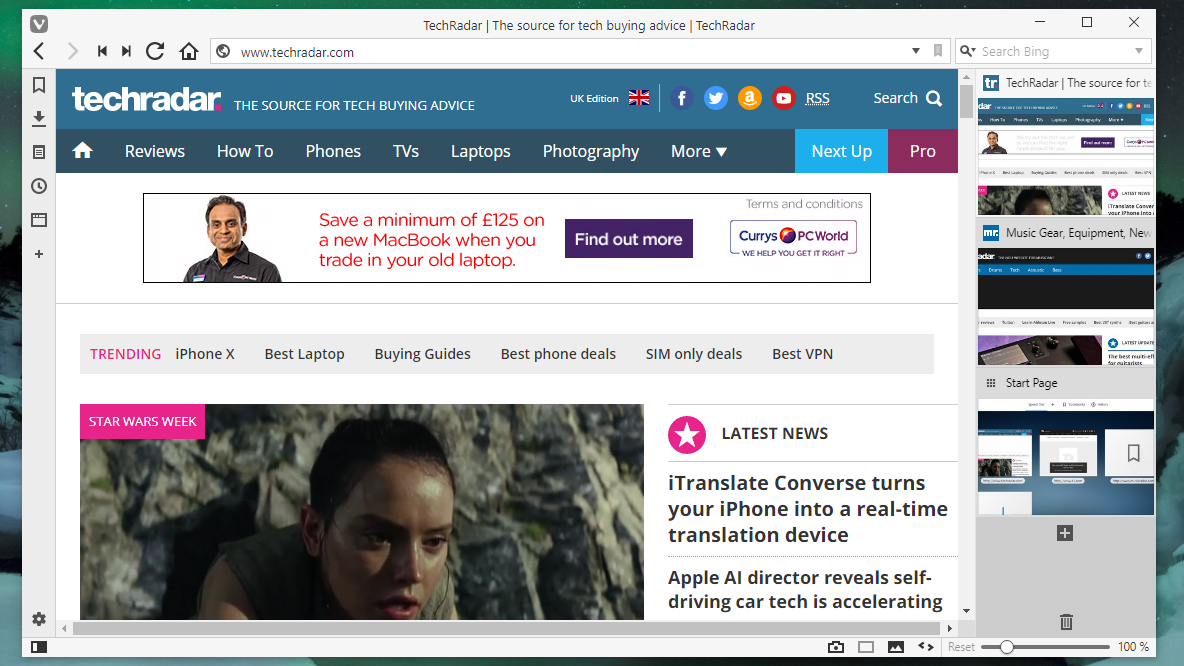Switch to the TechRadar tab
The width and height of the screenshot is (1184, 666).
tap(1065, 83)
